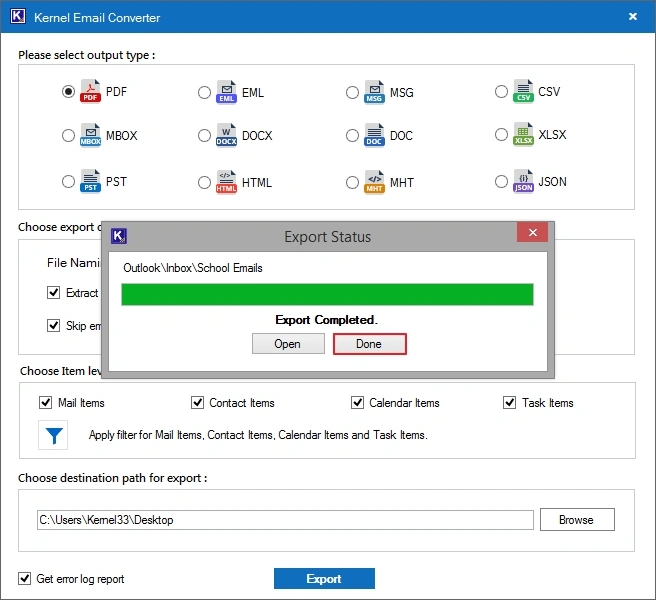656x600 pixels.
Task: Click the Open button in Export Status
Action: [x=288, y=344]
